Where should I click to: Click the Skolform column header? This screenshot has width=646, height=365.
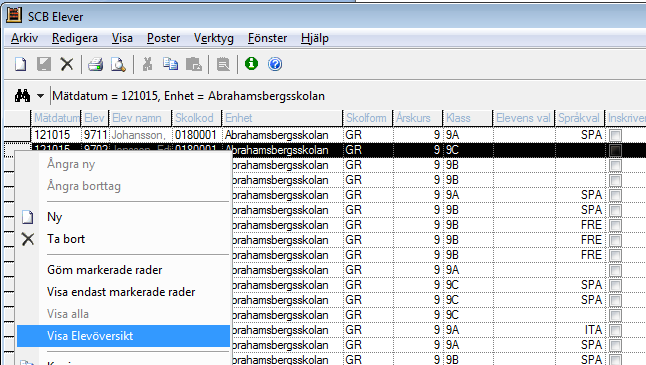click(368, 118)
